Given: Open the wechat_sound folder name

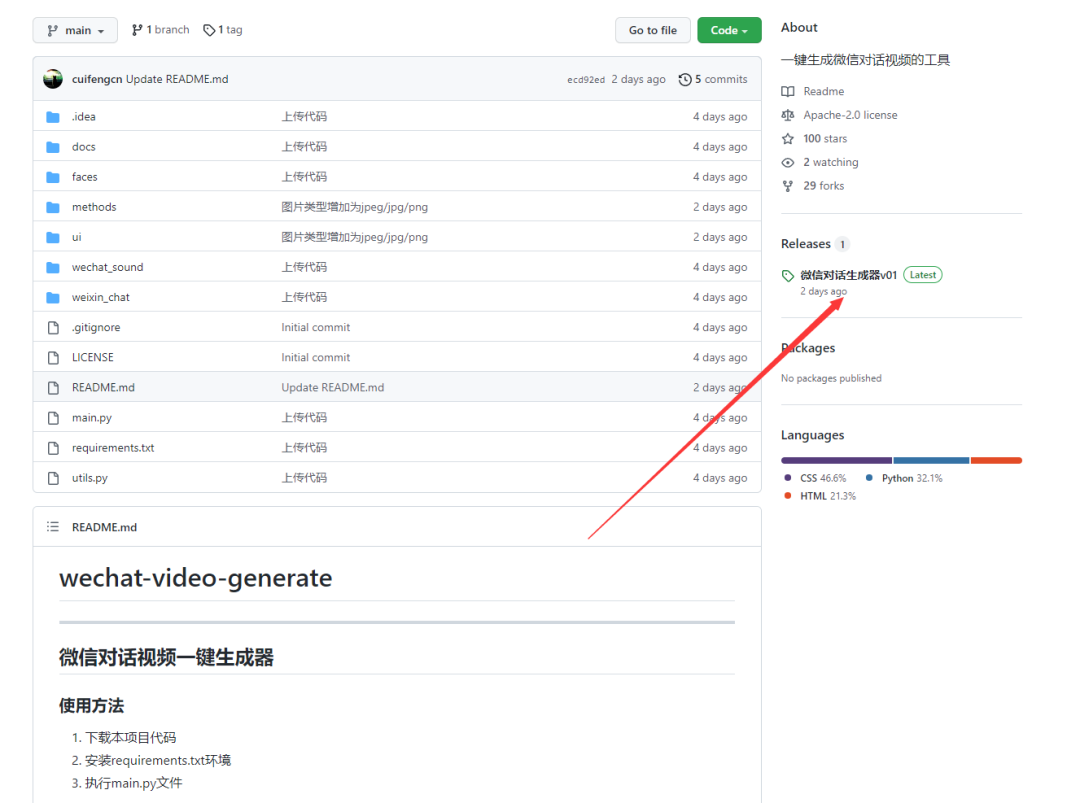Looking at the screenshot, I should [107, 267].
